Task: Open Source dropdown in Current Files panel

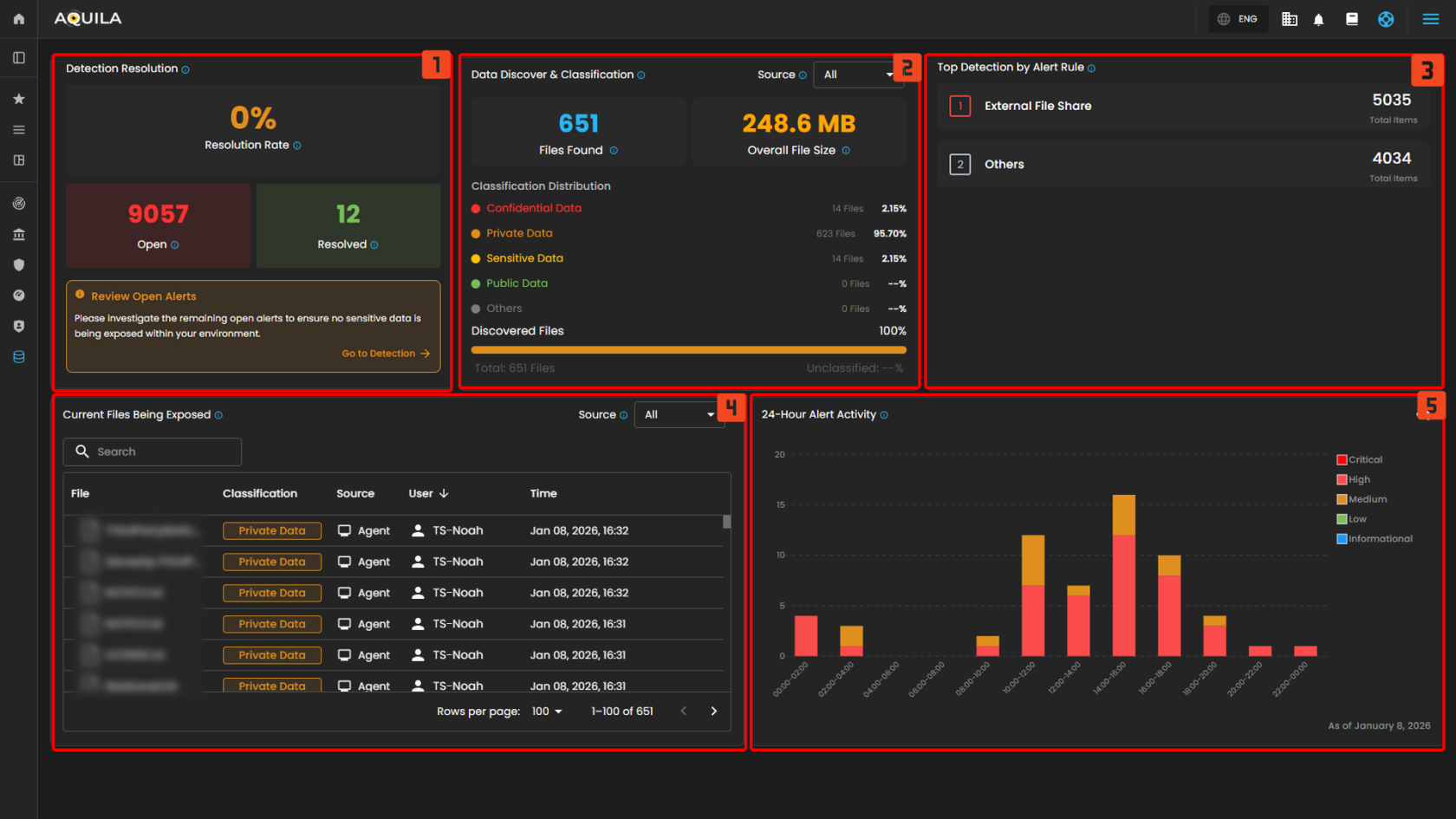Action: [x=679, y=415]
